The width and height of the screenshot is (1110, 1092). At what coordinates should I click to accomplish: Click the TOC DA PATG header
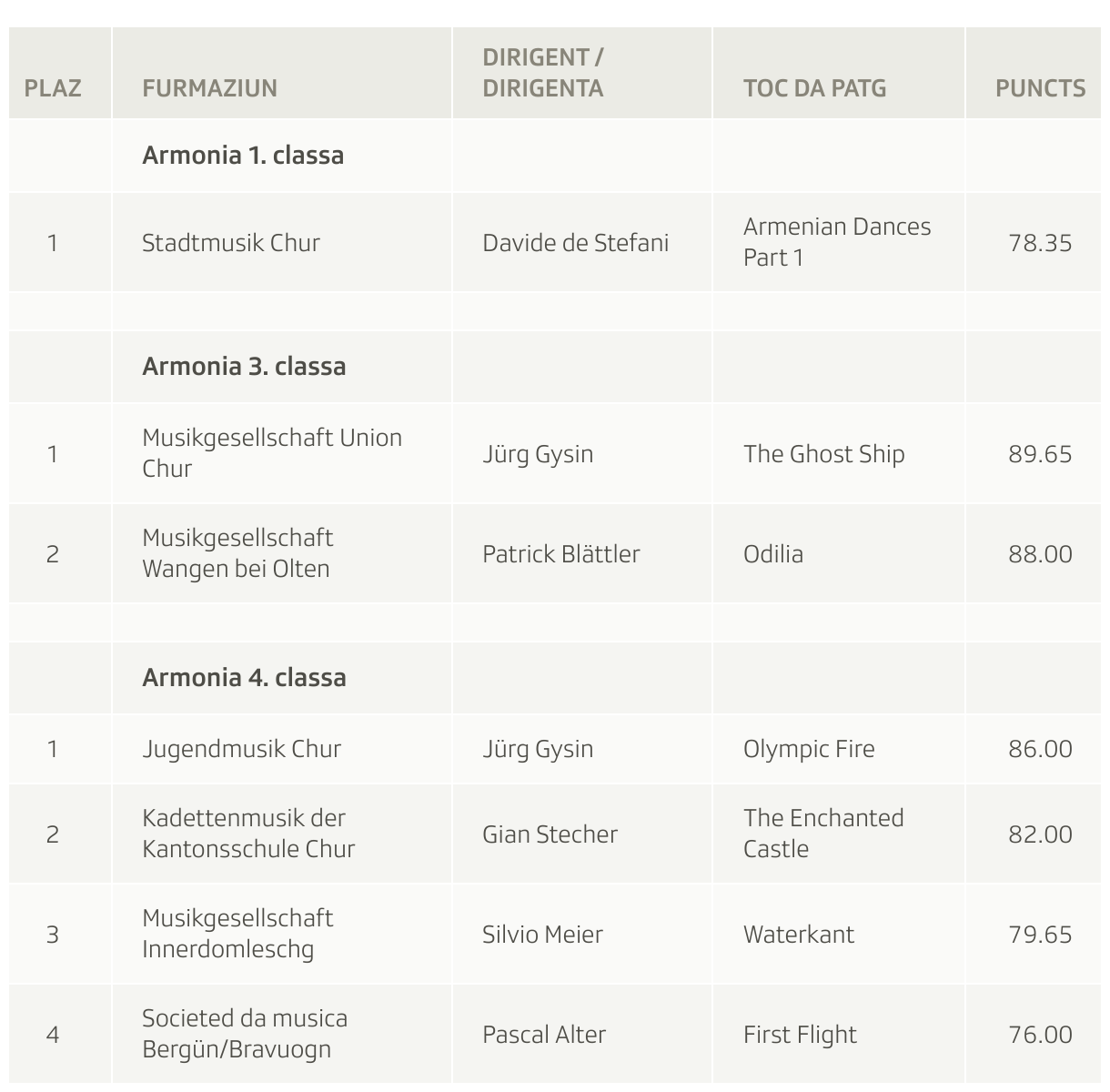814,88
